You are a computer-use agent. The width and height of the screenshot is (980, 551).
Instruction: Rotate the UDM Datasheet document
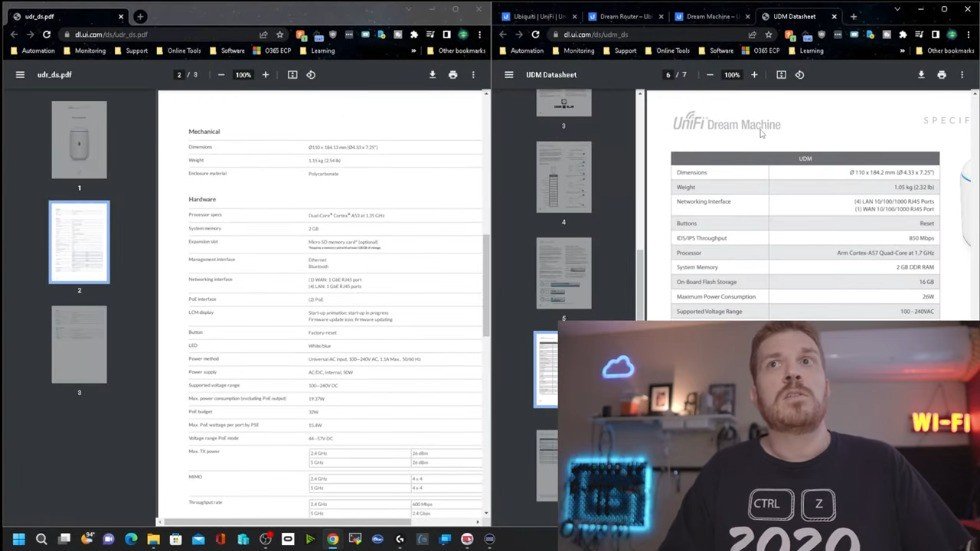click(799, 75)
